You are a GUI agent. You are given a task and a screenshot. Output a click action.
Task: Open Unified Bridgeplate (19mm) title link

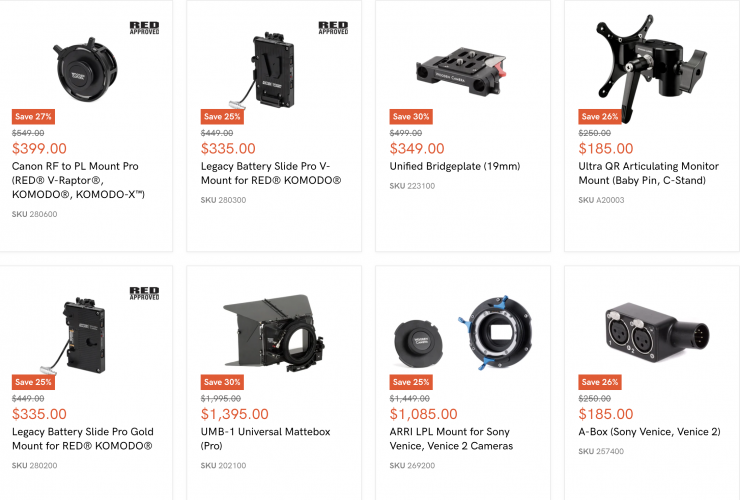455,166
